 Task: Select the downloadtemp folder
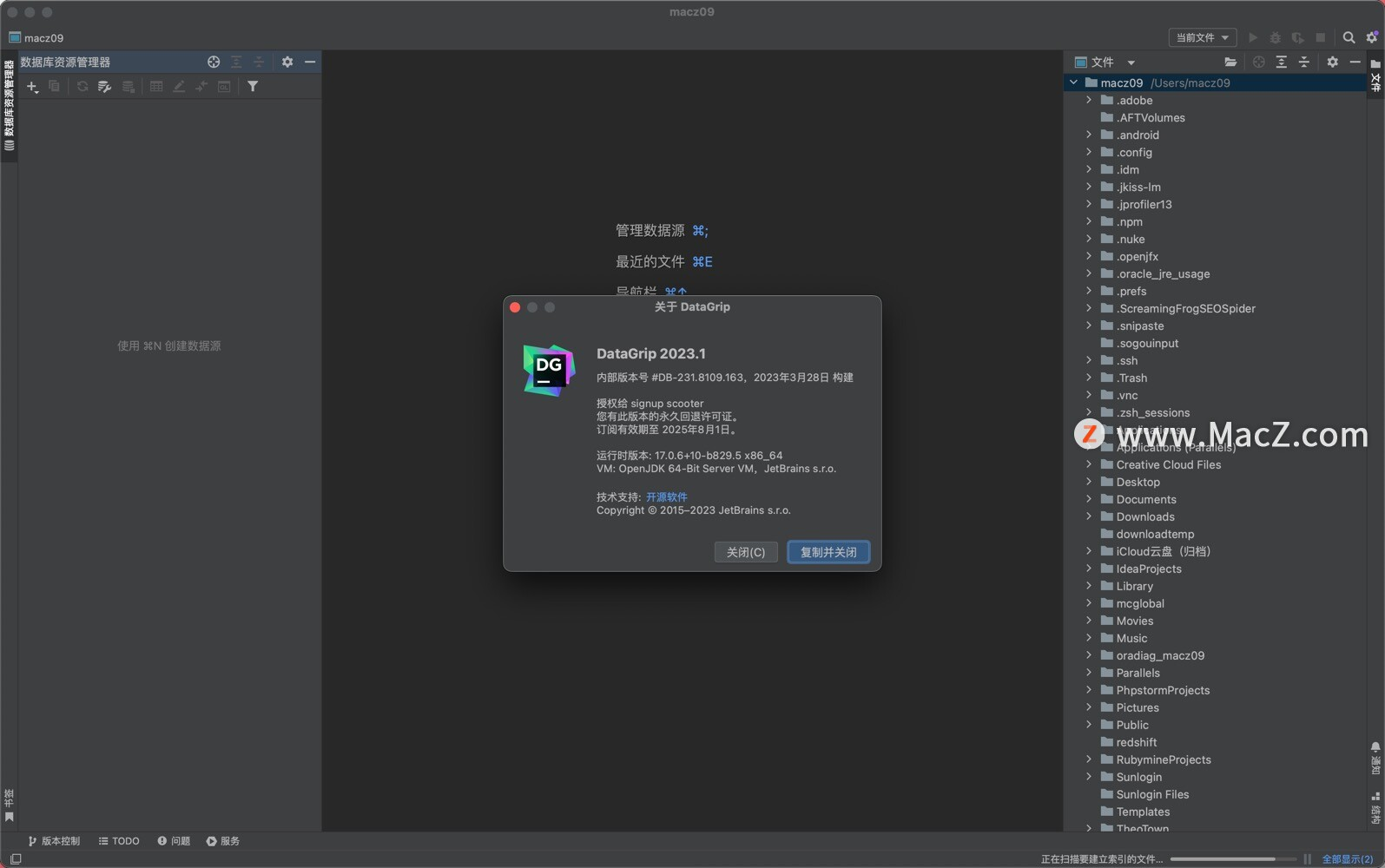click(1155, 534)
